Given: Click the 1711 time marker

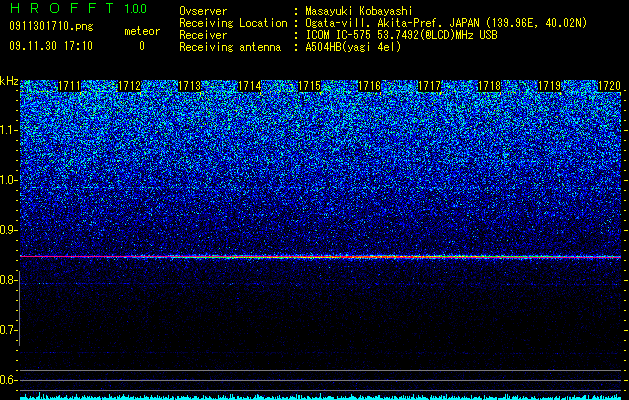Looking at the screenshot, I should click(69, 86).
